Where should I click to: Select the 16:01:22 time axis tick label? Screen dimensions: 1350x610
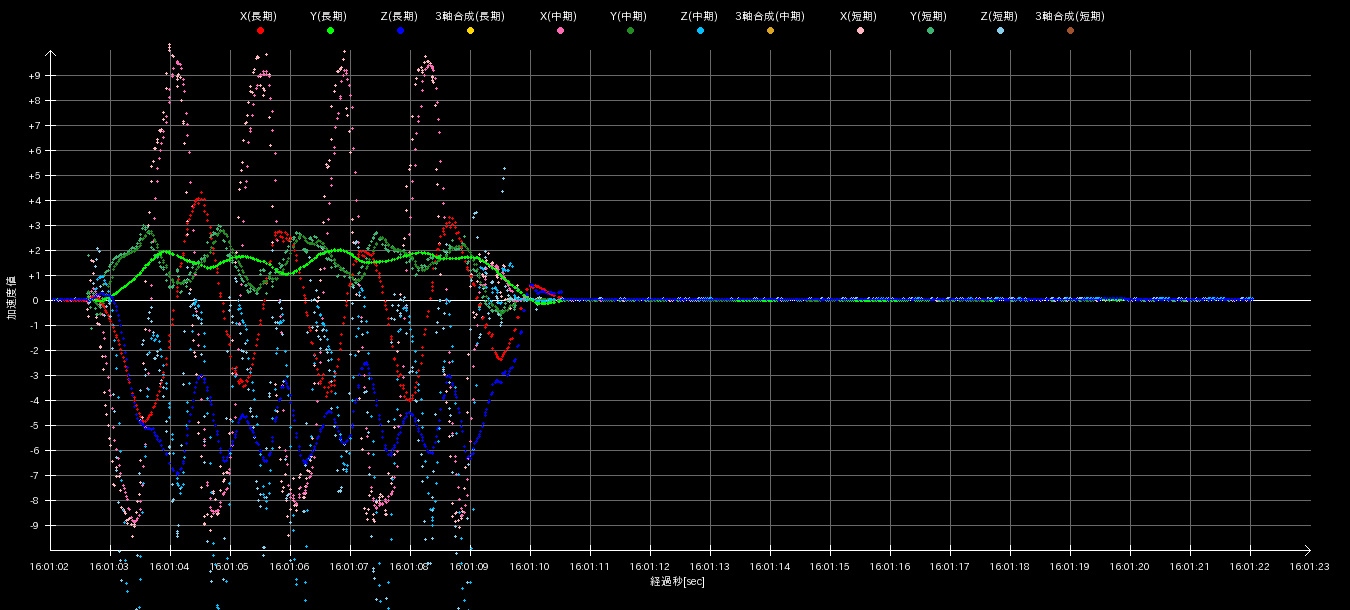coord(1250,566)
